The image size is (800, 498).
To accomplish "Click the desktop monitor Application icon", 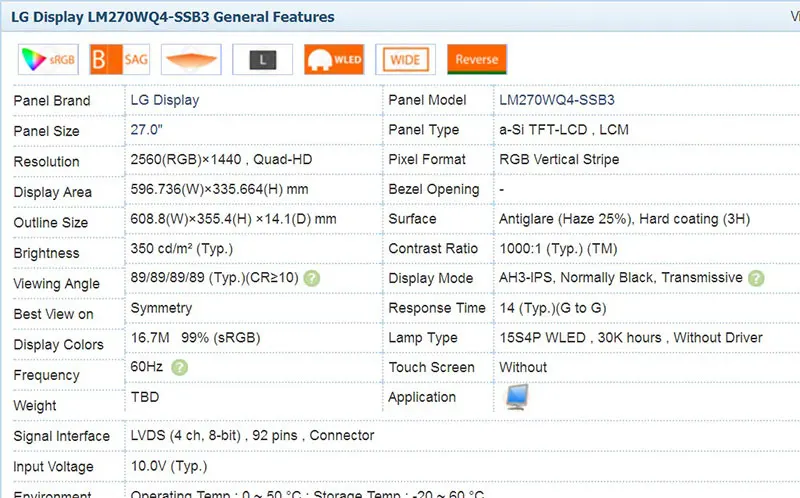I will coord(517,397).
